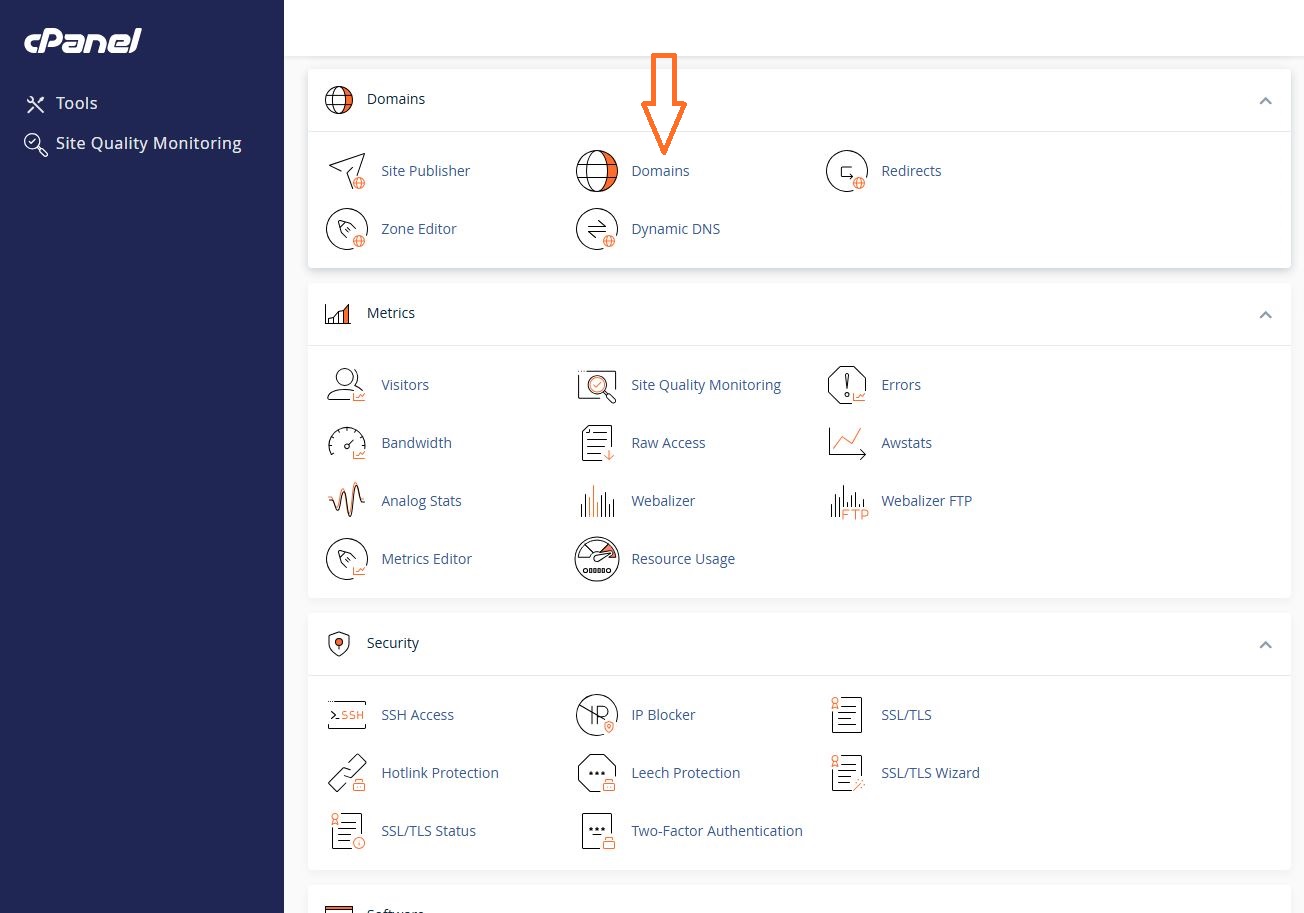Screen dimensions: 1304x913
Task: Open the Awstats link
Action: pyautogui.click(x=906, y=443)
